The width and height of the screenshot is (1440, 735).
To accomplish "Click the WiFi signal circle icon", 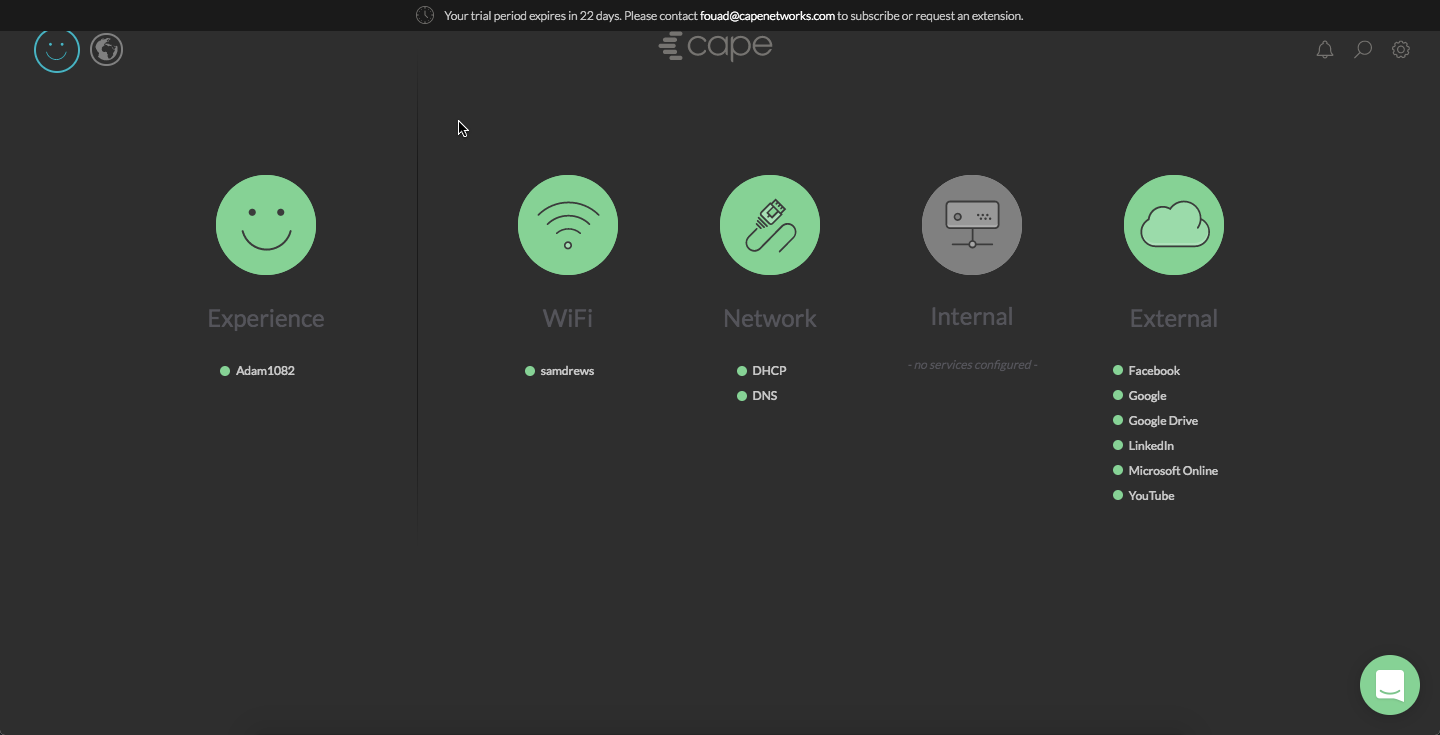I will (567, 225).
